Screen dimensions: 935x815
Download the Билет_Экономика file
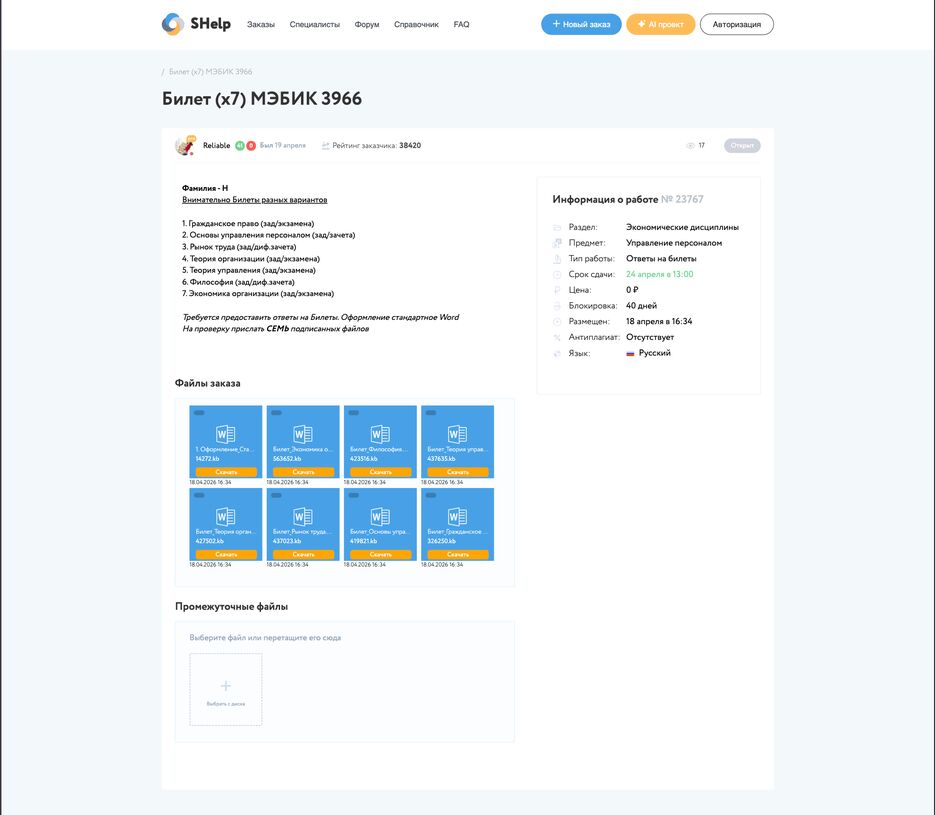click(x=303, y=472)
